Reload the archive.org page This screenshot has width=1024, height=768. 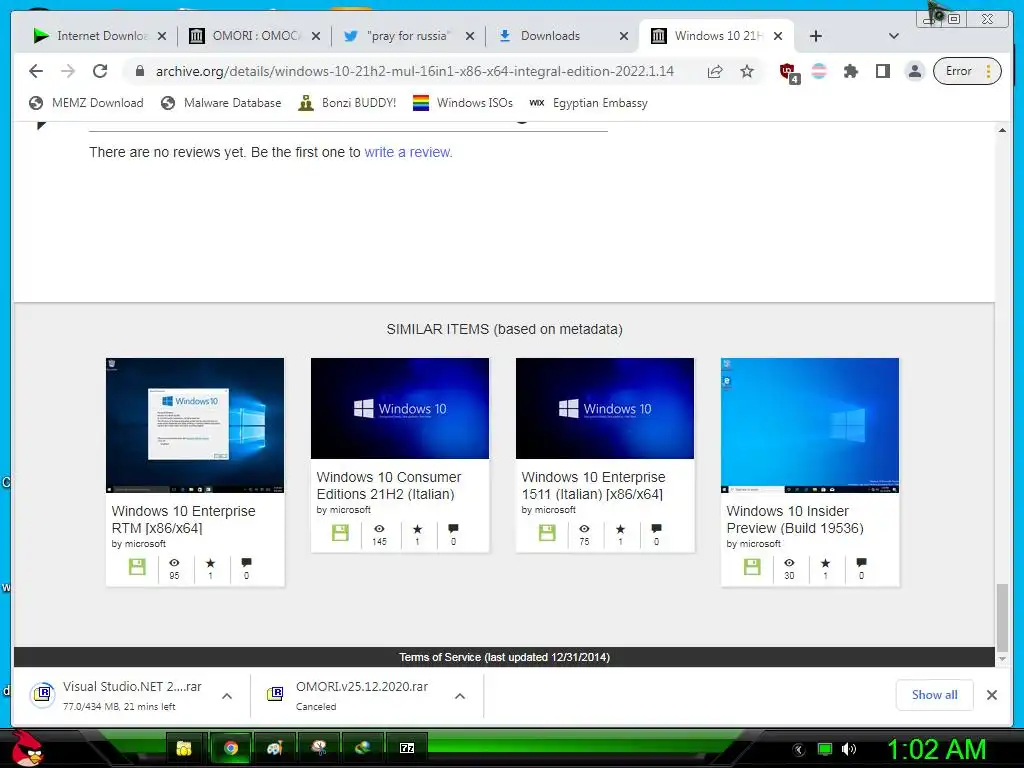100,71
